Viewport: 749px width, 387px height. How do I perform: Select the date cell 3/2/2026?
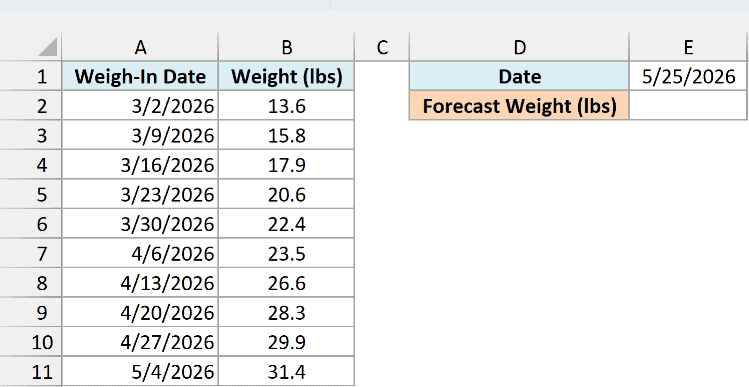[140, 106]
